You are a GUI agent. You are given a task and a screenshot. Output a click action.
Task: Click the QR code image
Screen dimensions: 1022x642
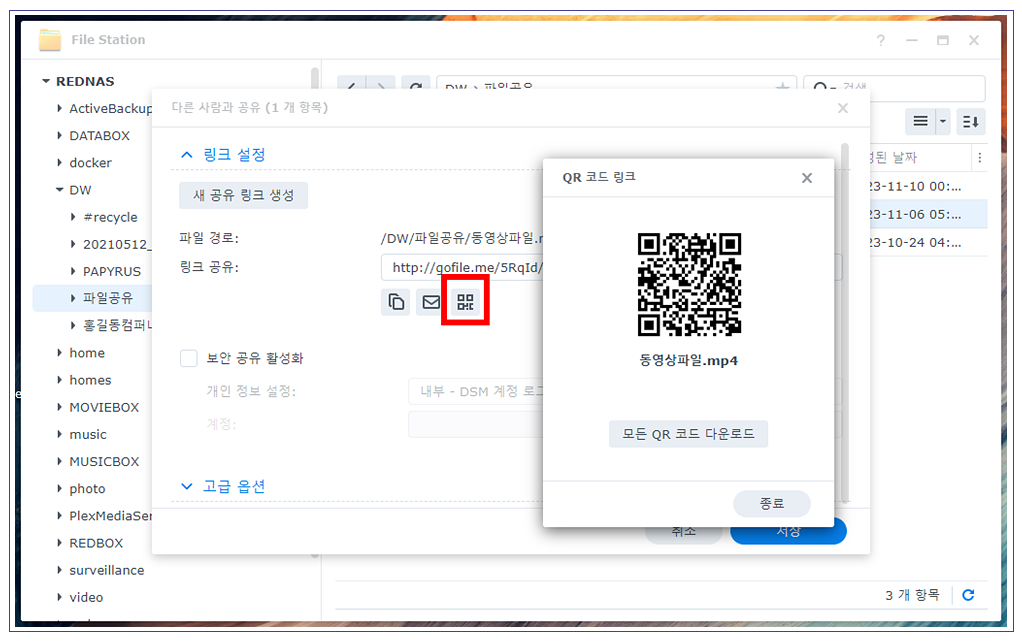[689, 284]
